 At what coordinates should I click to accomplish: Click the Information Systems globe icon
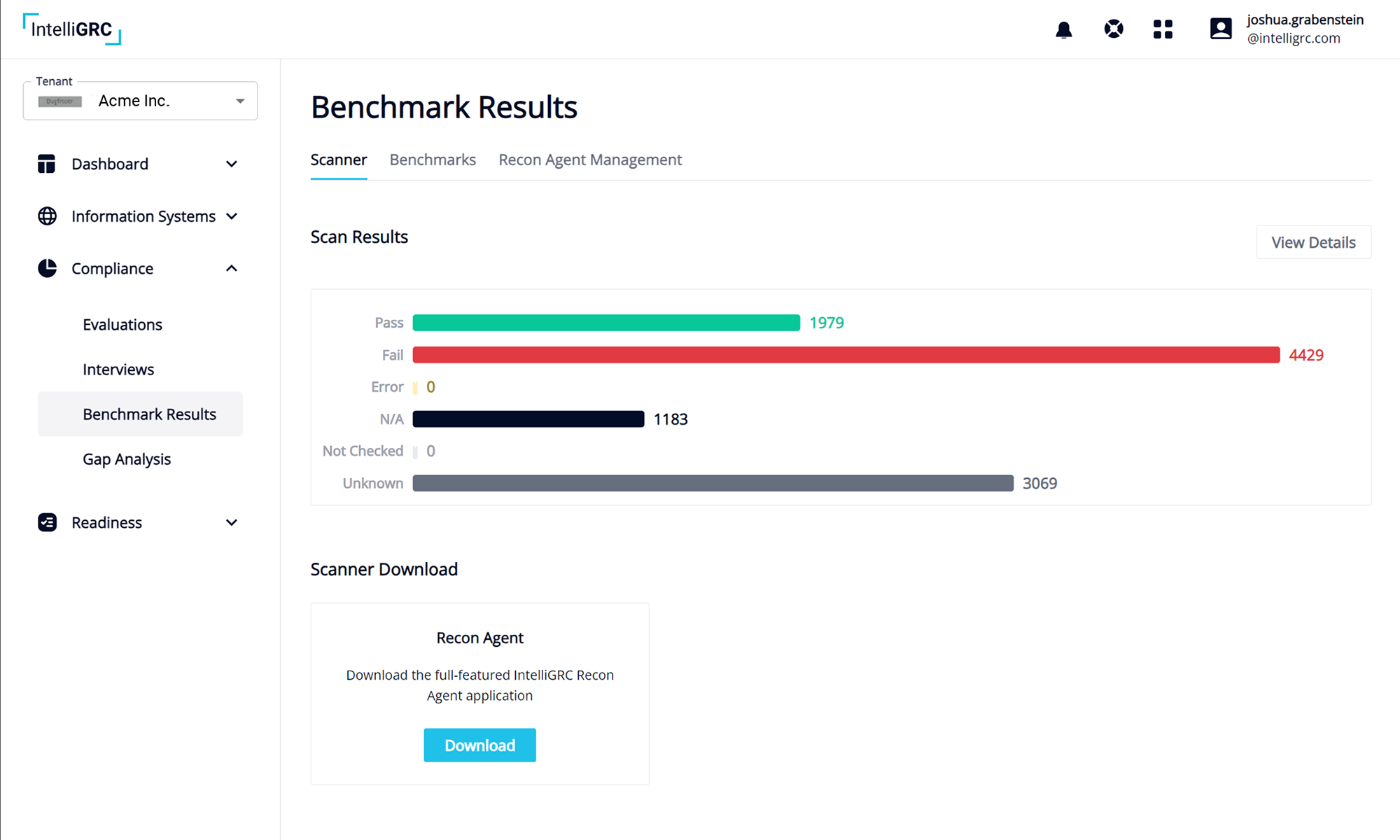[x=46, y=216]
